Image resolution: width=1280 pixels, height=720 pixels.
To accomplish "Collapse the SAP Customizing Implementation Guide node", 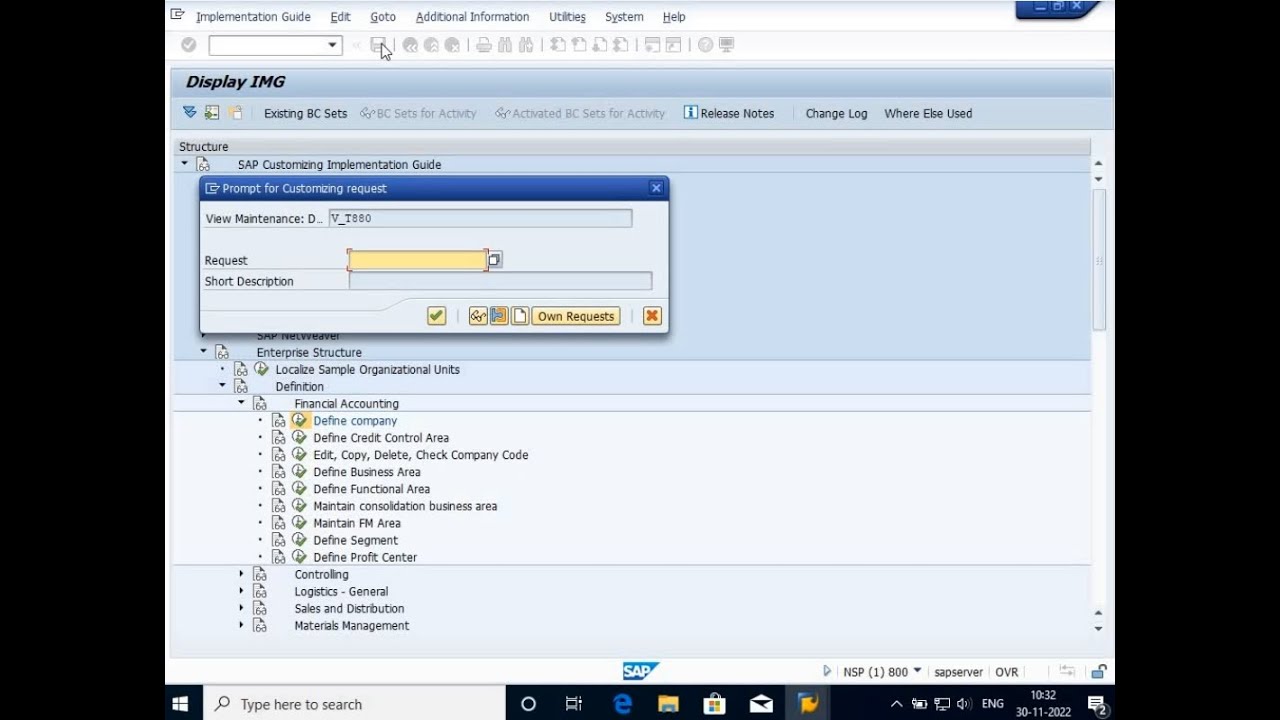I will [x=184, y=164].
